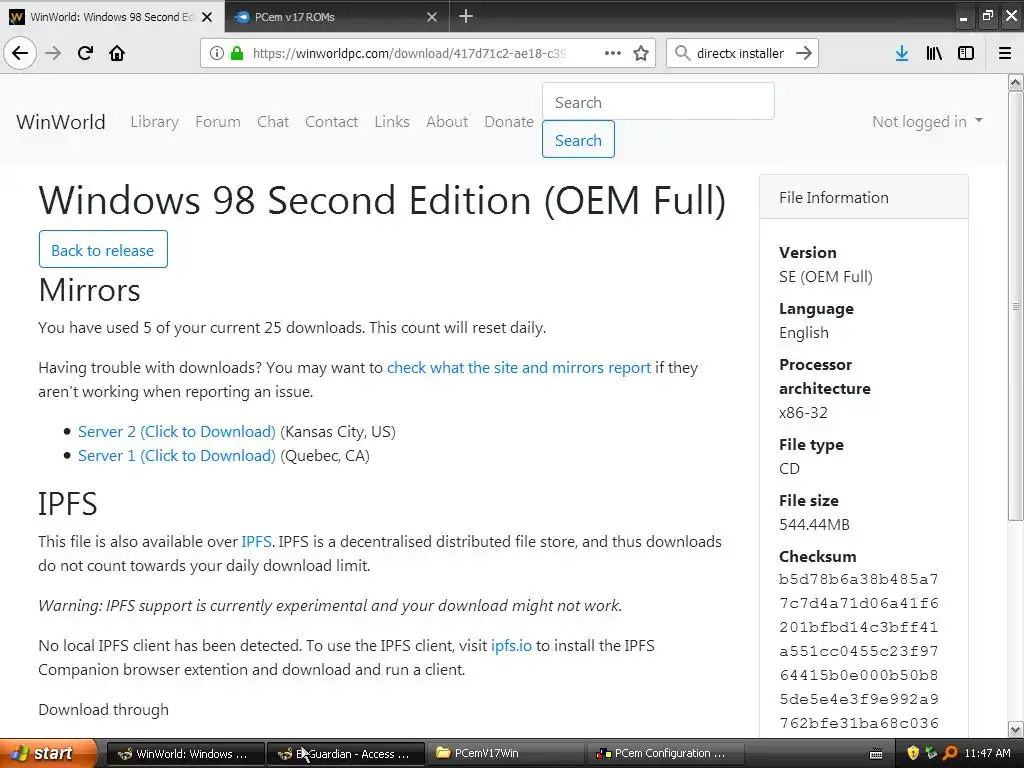Download from Server 1 Quebec
Viewport: 1024px width, 768px height.
[176, 456]
